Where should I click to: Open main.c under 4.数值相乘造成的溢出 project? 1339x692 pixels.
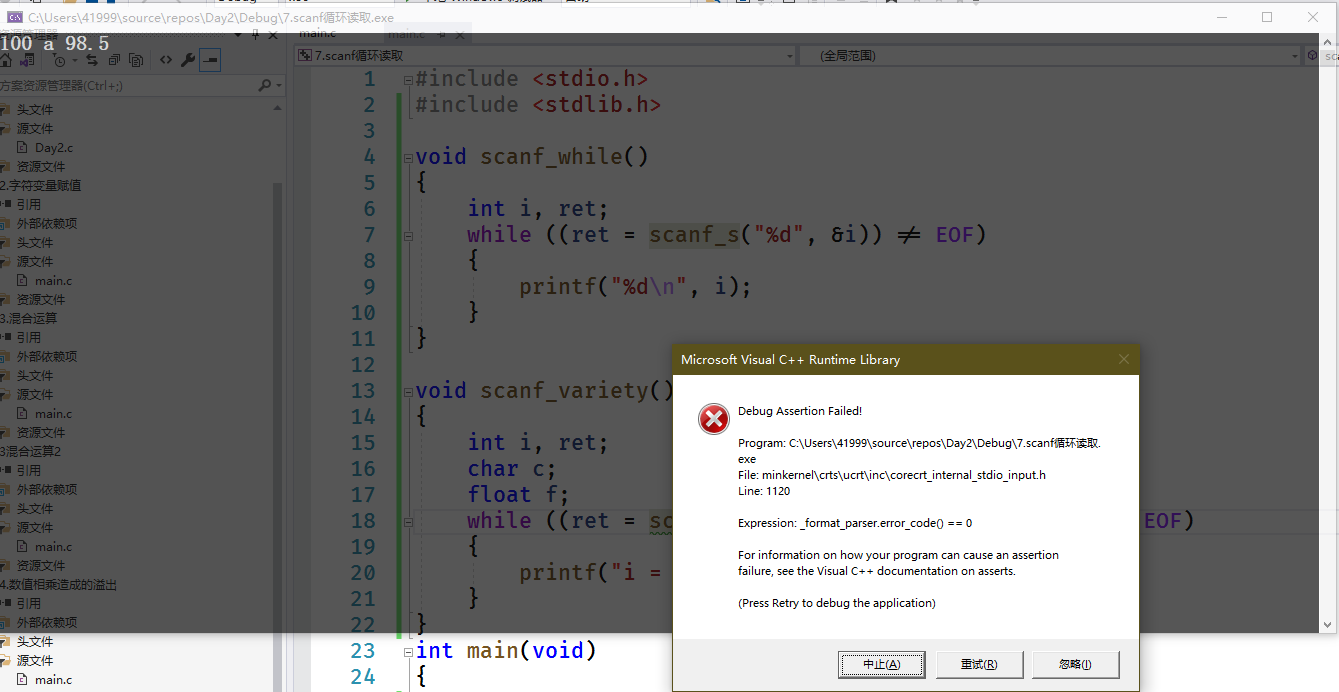click(54, 680)
